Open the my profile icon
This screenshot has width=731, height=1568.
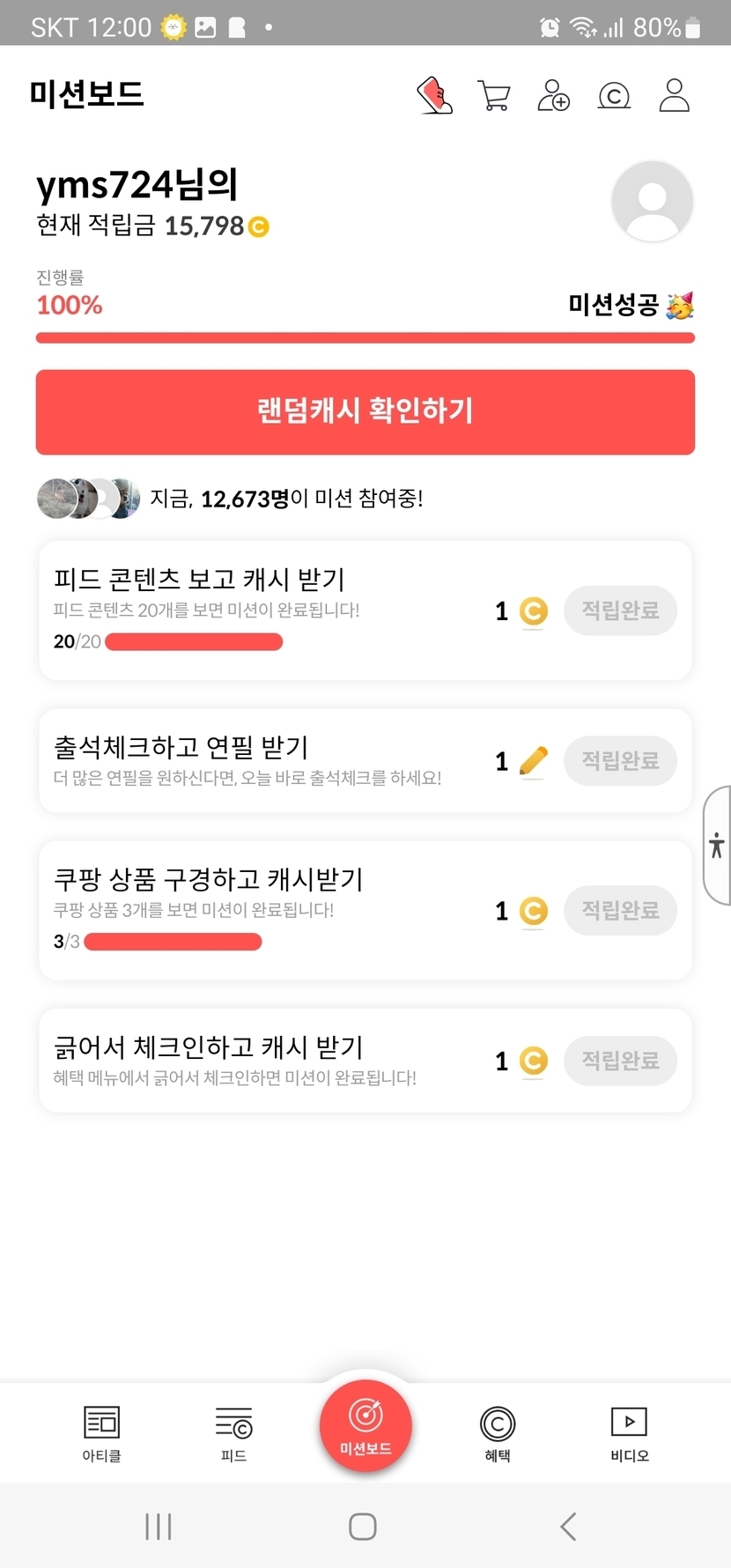[674, 96]
